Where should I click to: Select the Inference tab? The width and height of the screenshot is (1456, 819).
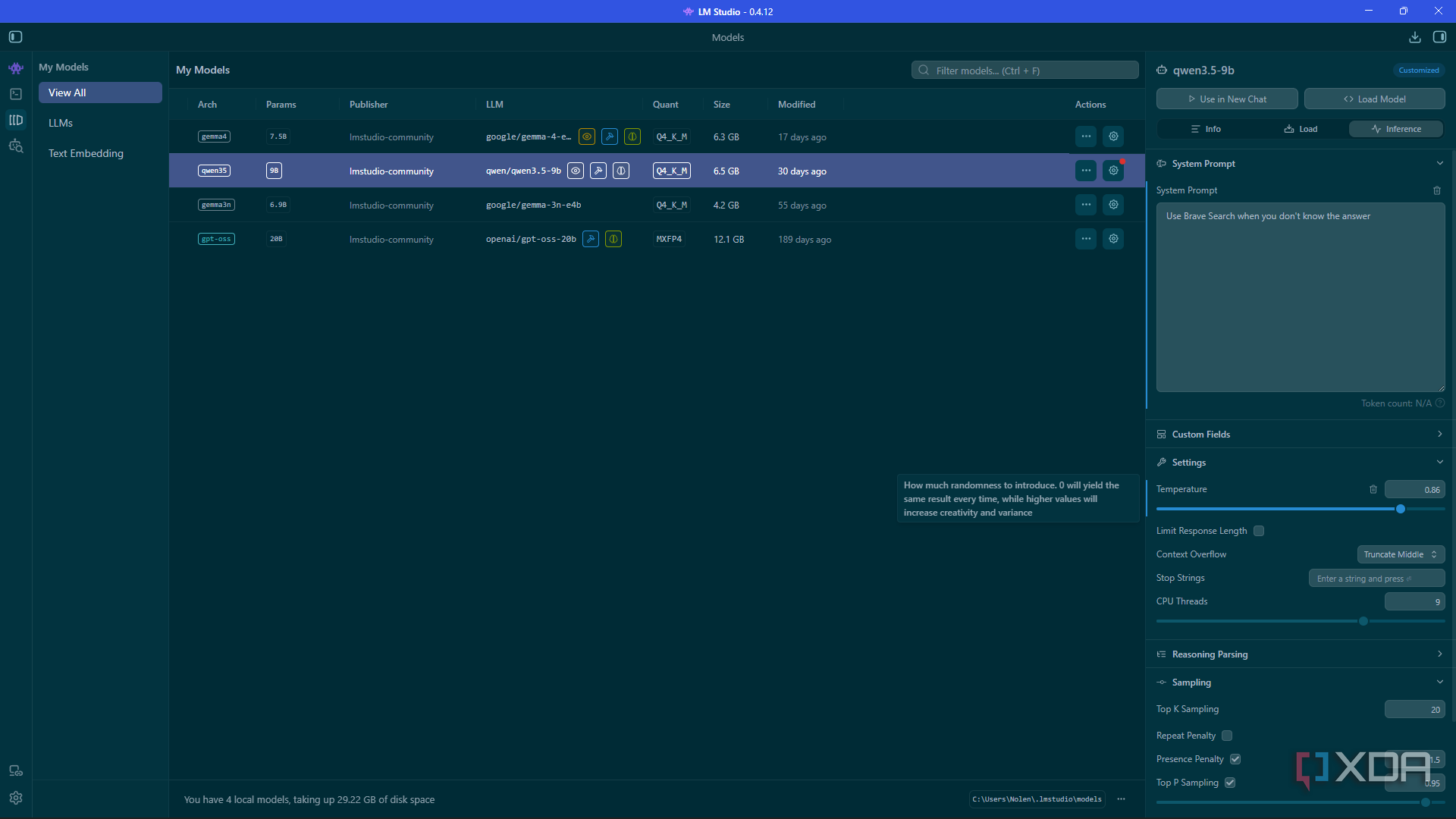click(x=1396, y=129)
